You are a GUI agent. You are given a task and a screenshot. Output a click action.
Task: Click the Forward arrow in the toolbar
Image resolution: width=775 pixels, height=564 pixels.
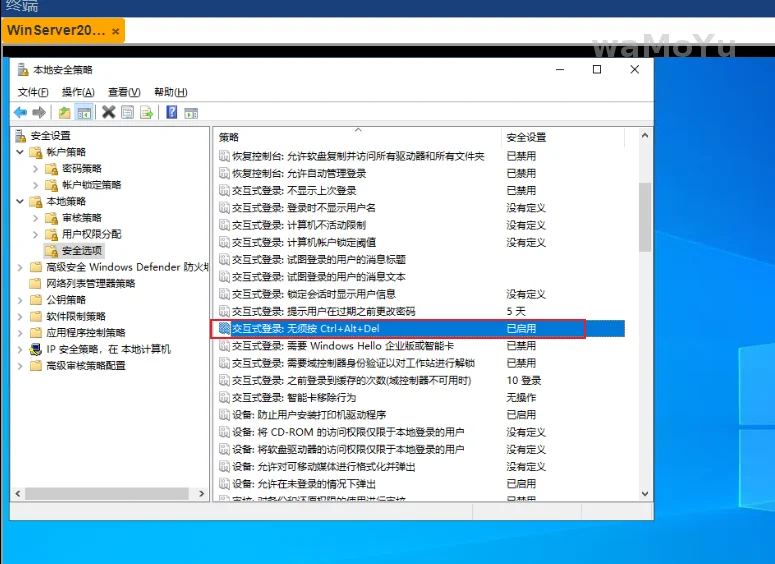point(39,112)
